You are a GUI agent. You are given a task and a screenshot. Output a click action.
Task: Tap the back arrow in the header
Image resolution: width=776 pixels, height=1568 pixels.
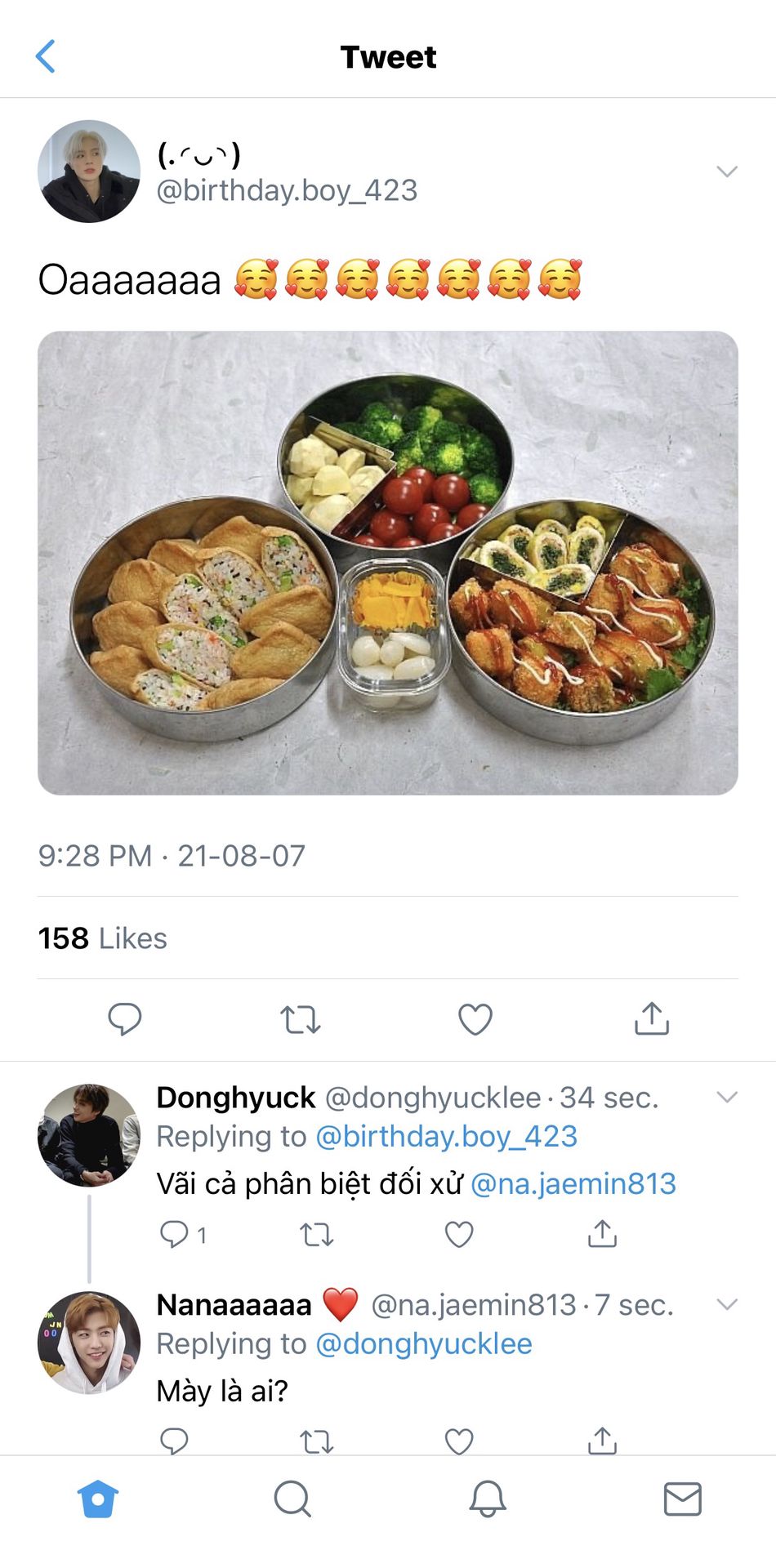pos(47,56)
